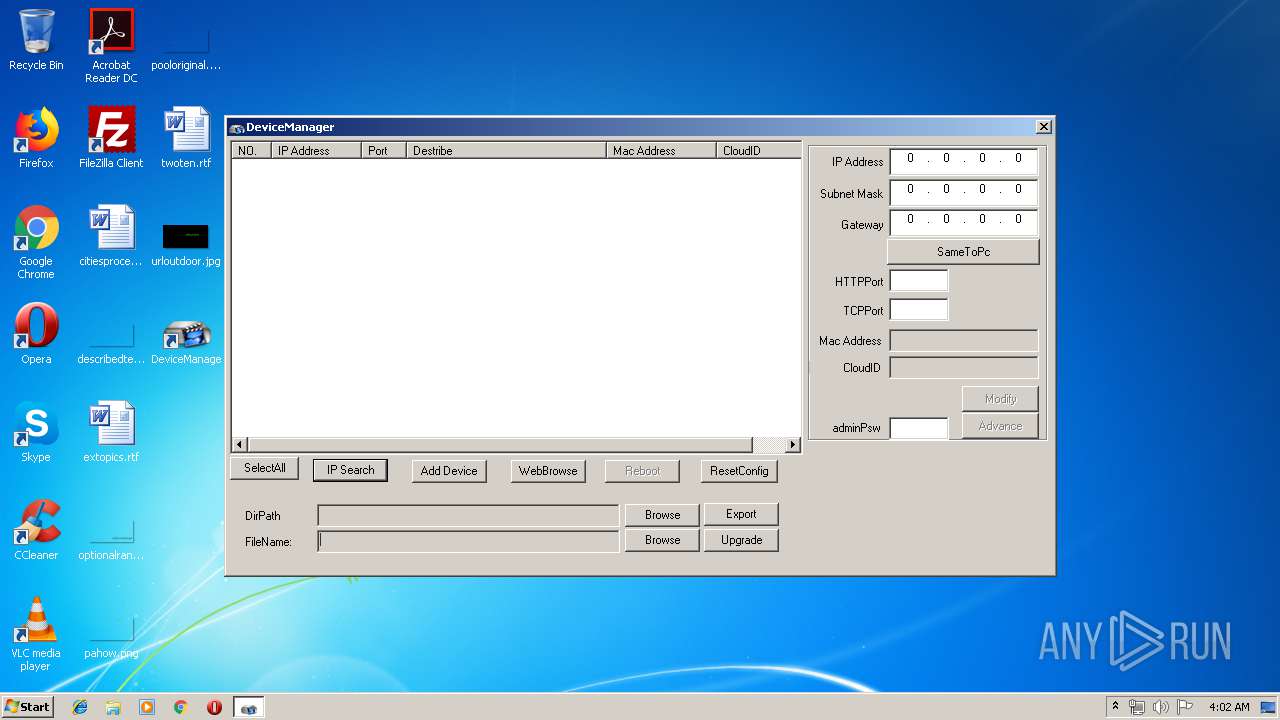Launch Opera desktop shortcut
This screenshot has width=1280, height=720.
click(36, 334)
